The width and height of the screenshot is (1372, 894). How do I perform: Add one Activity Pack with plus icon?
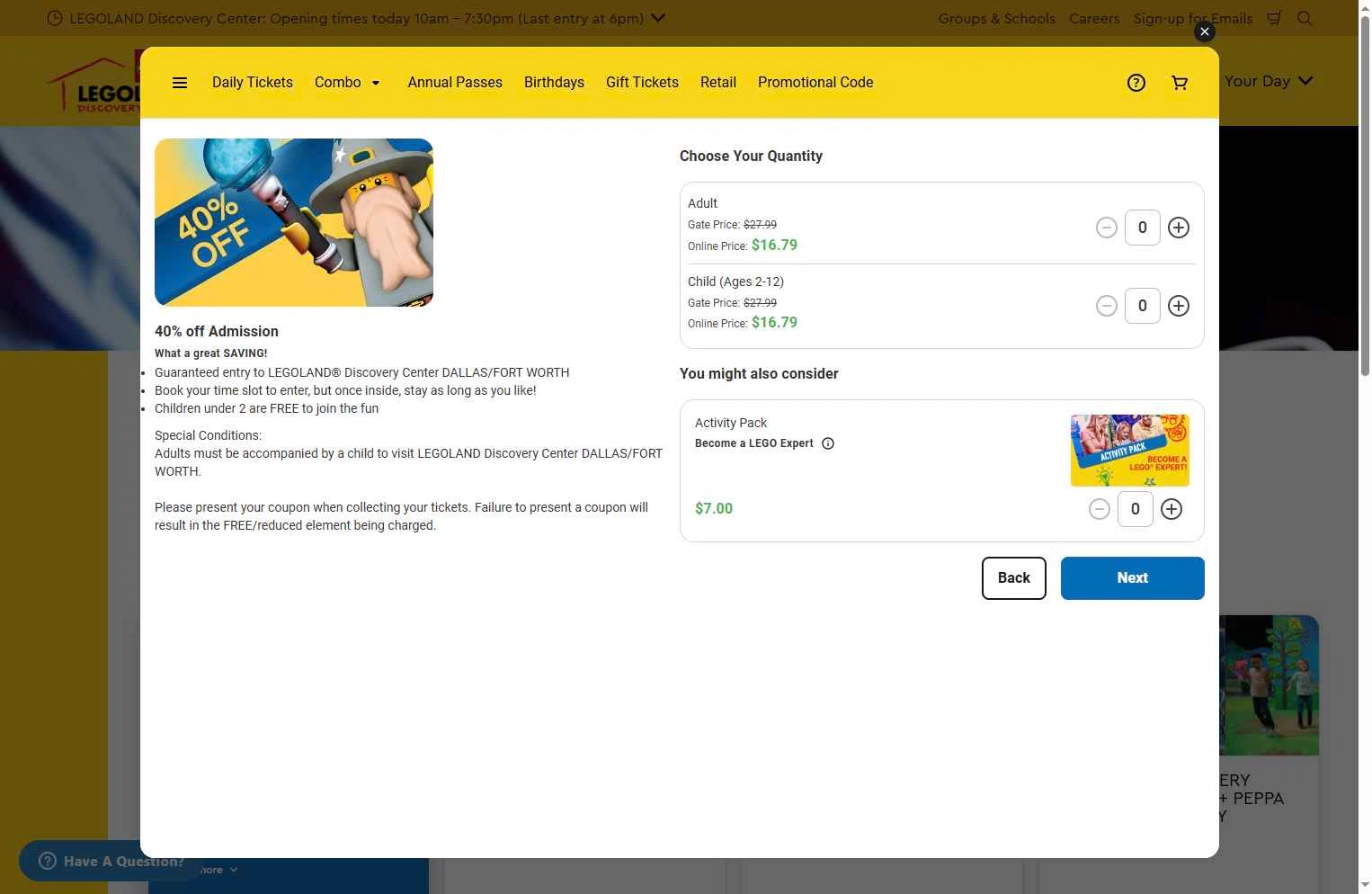(x=1172, y=509)
